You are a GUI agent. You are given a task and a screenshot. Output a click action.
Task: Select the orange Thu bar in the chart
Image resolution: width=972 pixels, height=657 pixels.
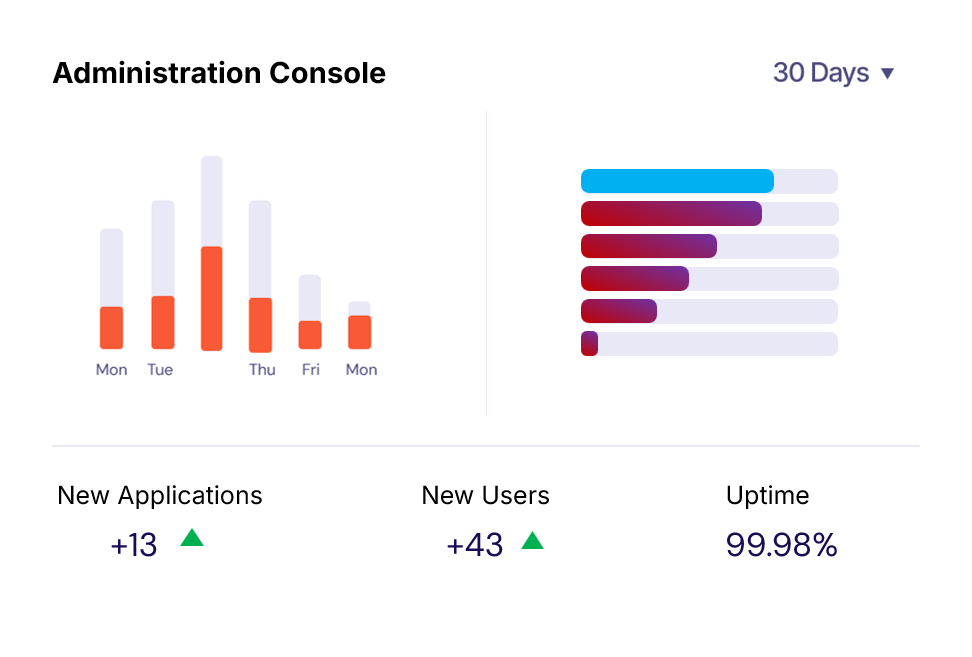(260, 325)
